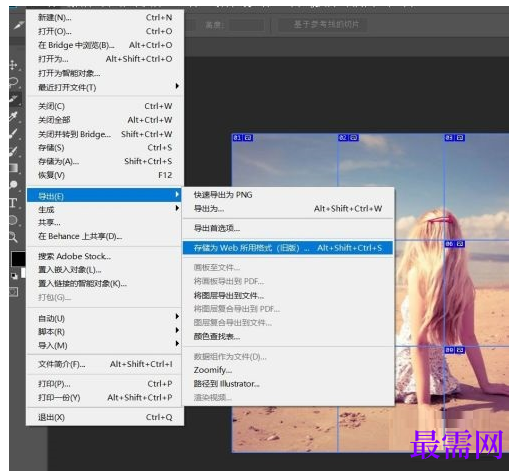Choose 导出首选项... in submenu
This screenshot has height=476, width=522.
[288, 228]
